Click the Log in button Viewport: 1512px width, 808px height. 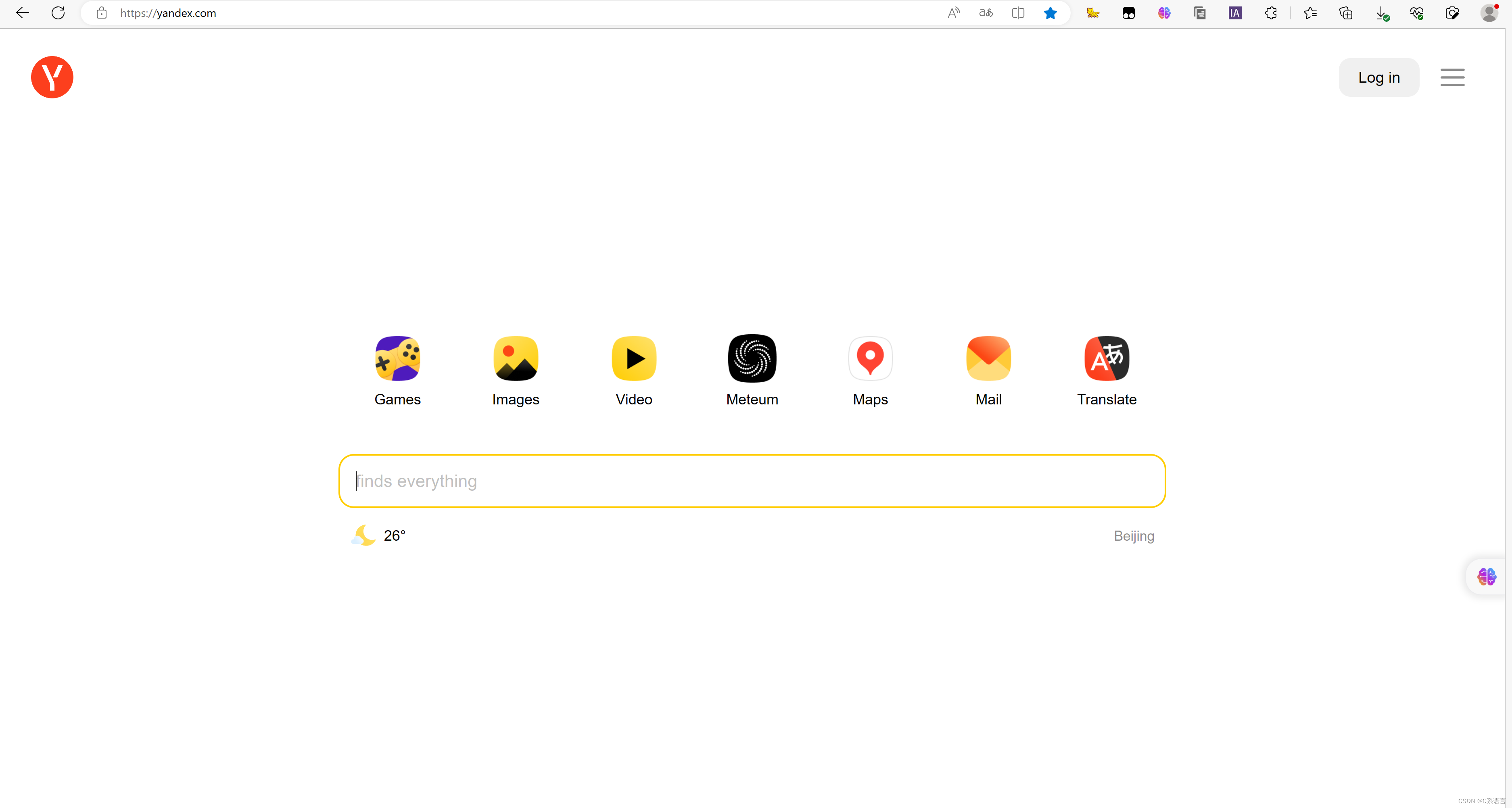pos(1379,77)
